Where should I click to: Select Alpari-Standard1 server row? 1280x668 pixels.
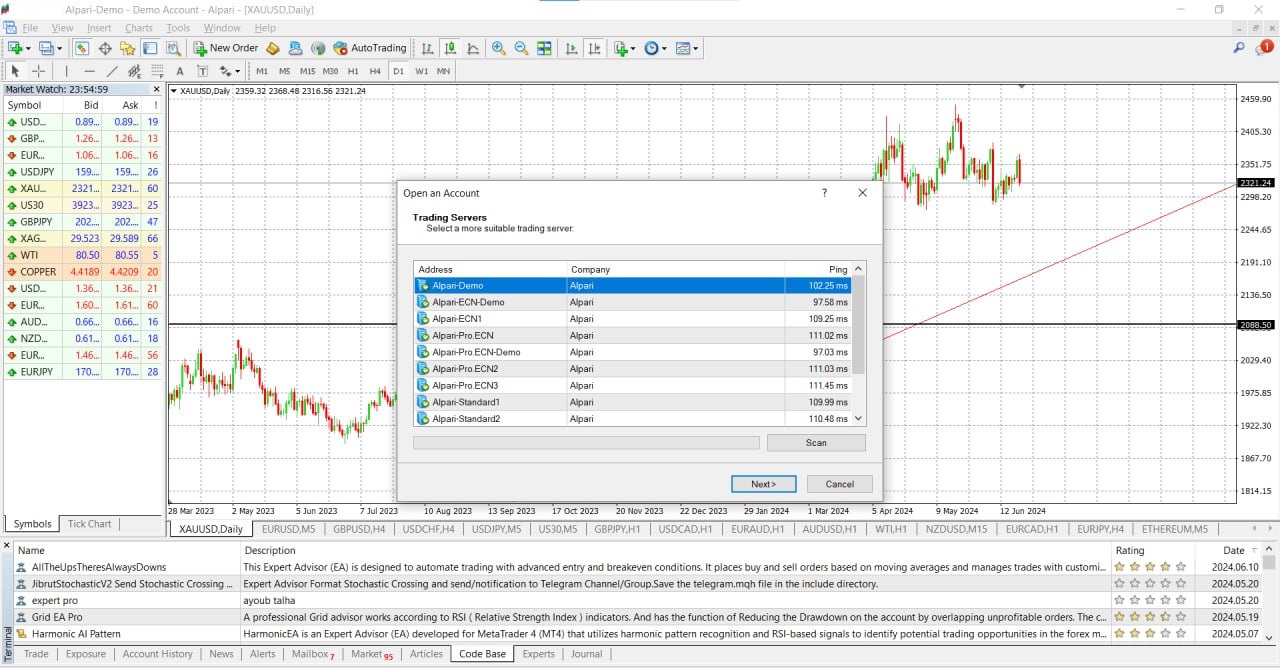pos(634,402)
